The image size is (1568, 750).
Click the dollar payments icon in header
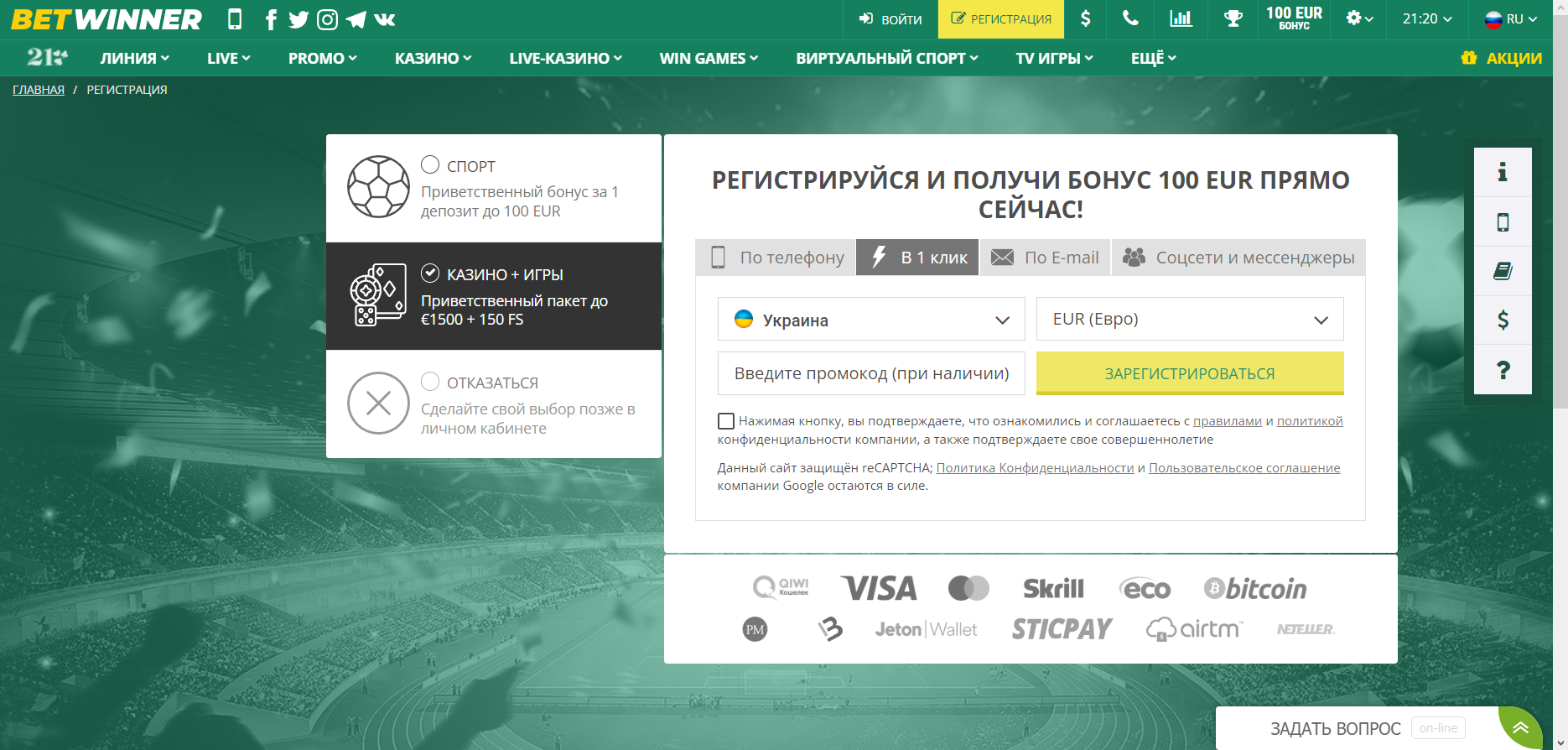coord(1086,18)
